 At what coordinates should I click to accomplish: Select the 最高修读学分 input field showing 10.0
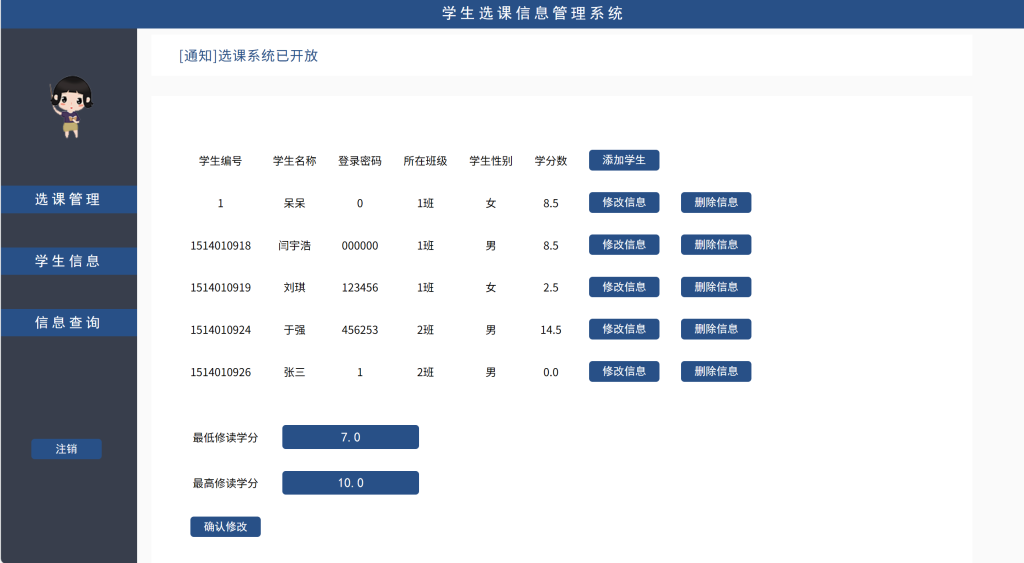coord(350,483)
